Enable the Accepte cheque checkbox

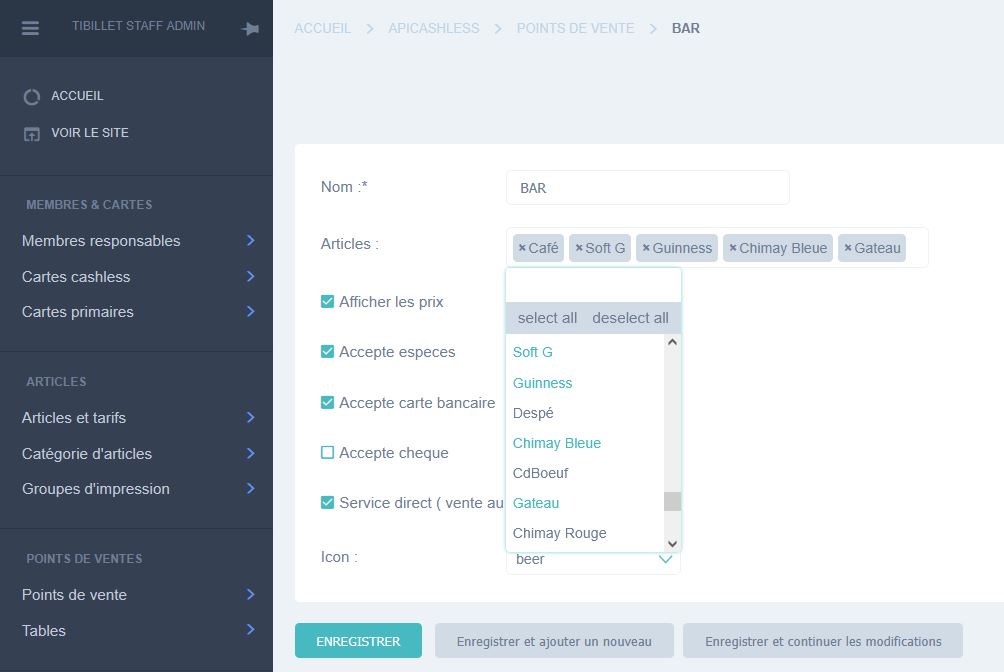tap(327, 453)
